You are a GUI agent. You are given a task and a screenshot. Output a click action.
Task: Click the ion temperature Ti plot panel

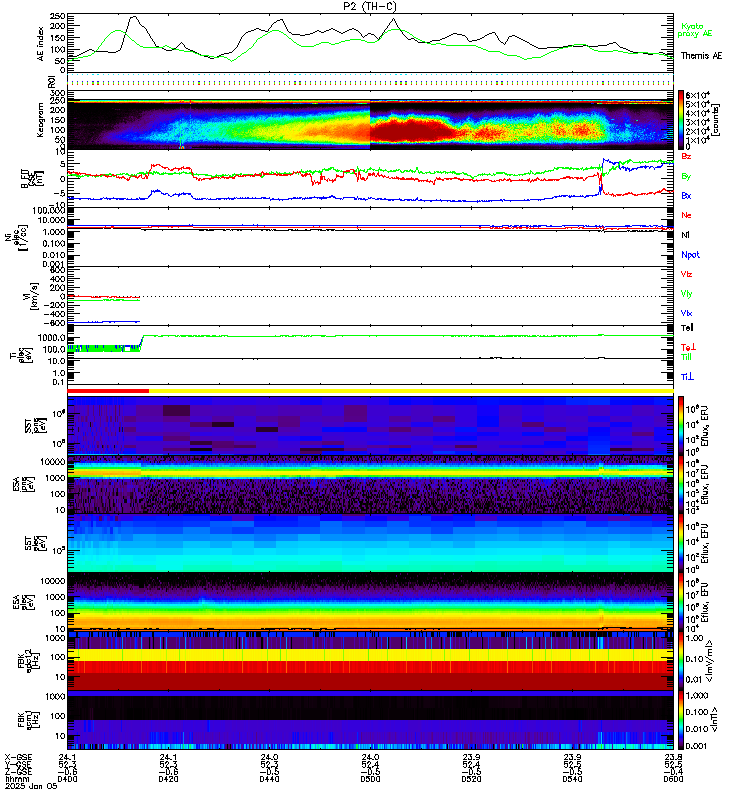pos(370,355)
